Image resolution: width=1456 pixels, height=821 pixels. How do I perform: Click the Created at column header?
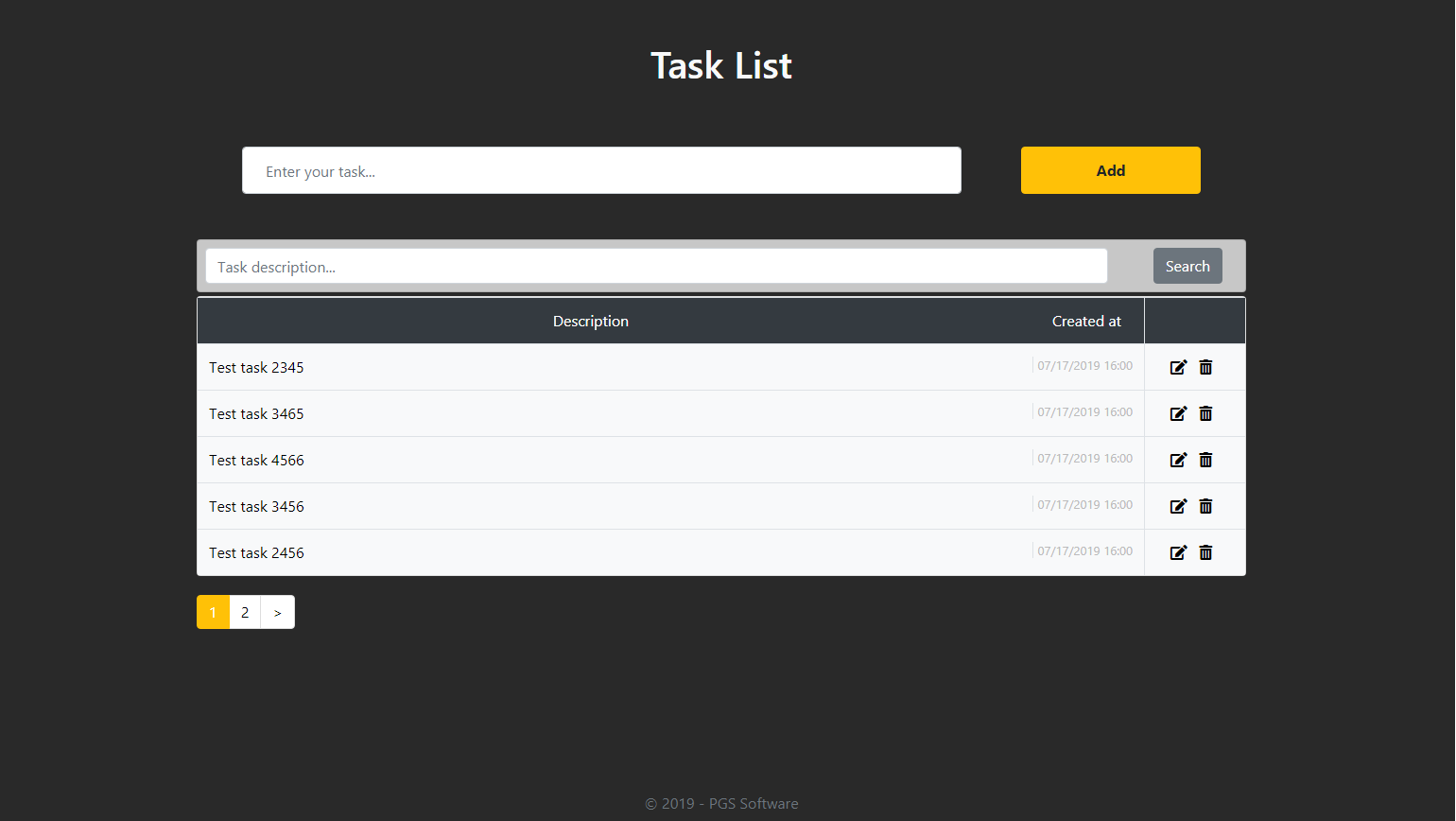click(1085, 321)
